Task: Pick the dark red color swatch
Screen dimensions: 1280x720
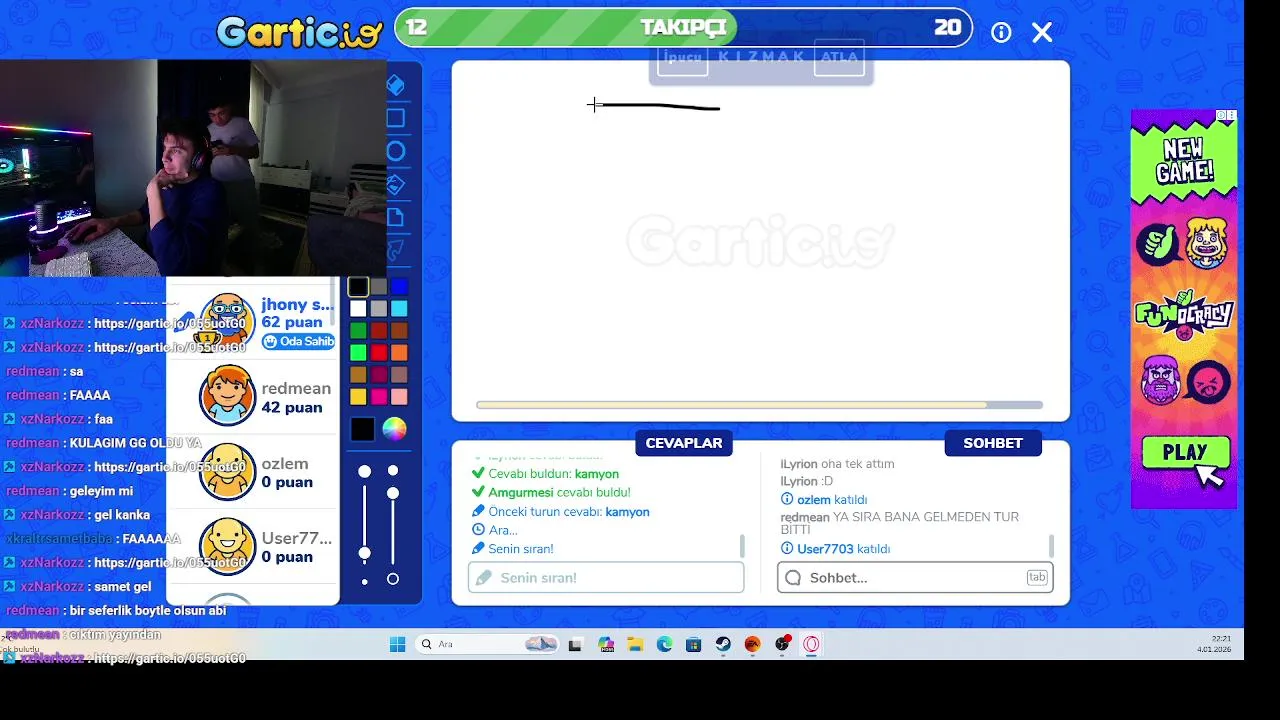Action: (379, 331)
